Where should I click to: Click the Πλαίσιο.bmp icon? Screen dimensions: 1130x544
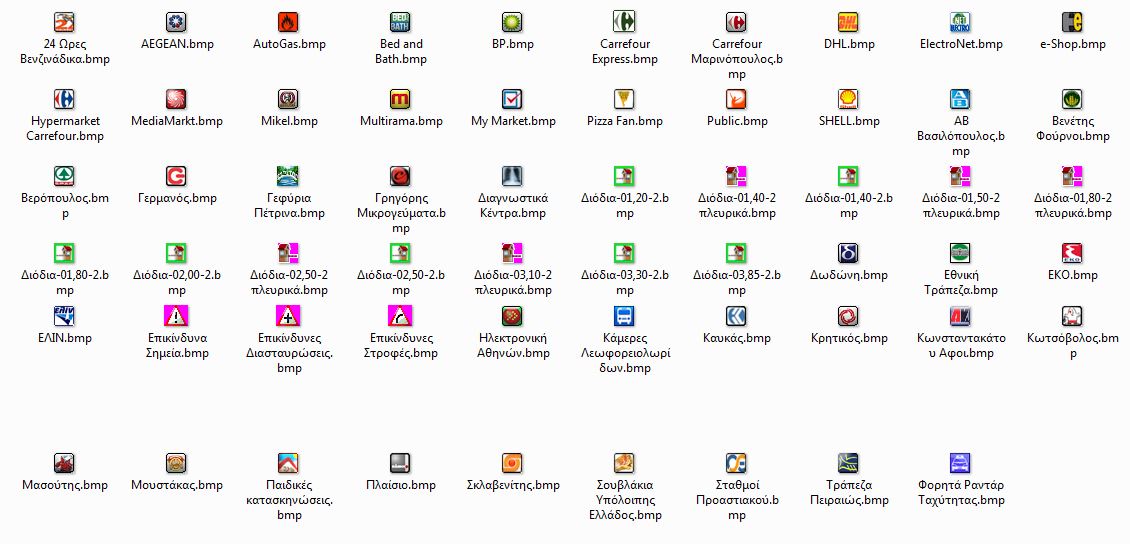pos(401,463)
